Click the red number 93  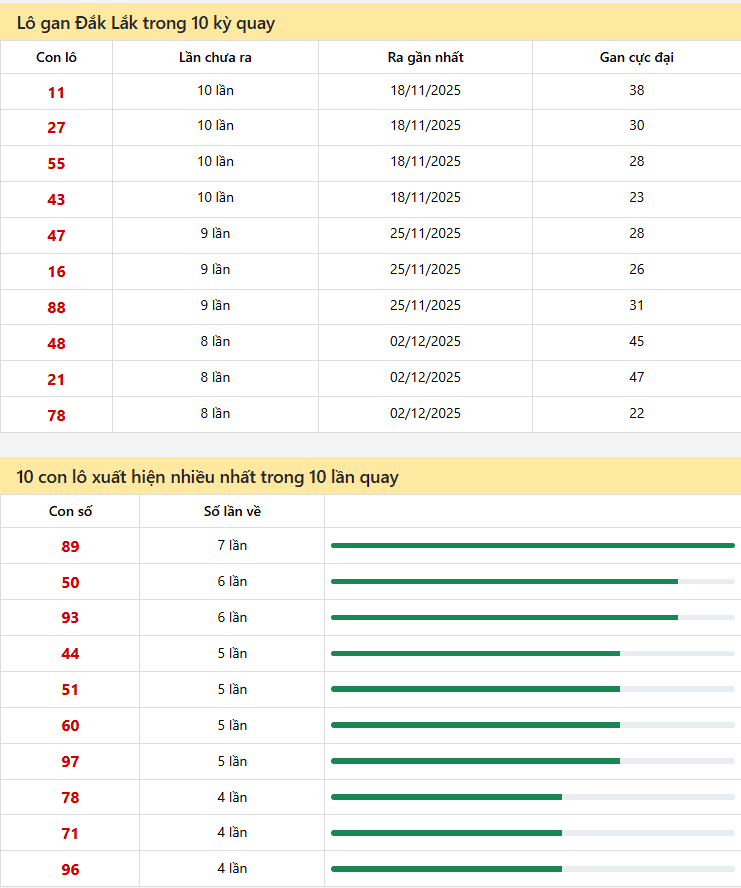[x=70, y=619]
